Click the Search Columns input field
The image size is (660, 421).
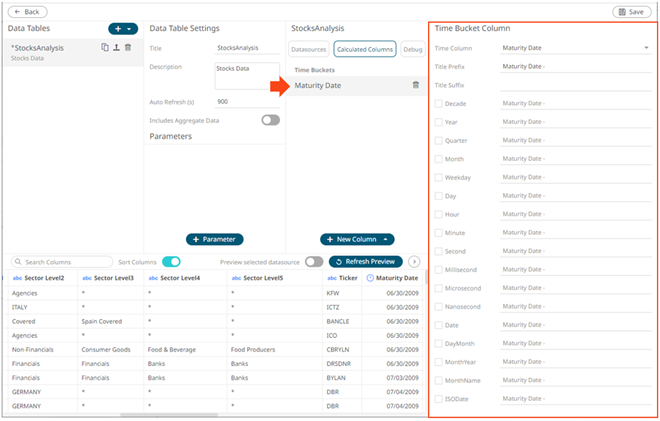point(60,261)
